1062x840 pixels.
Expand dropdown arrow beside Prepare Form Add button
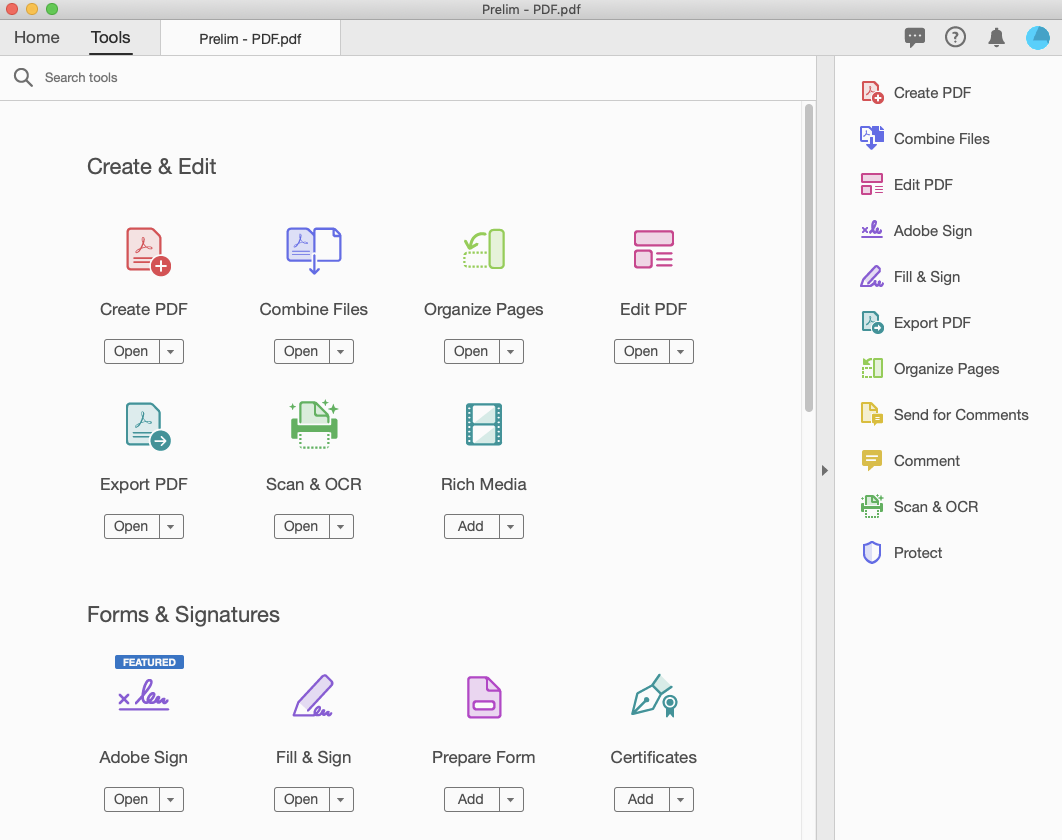(x=511, y=799)
